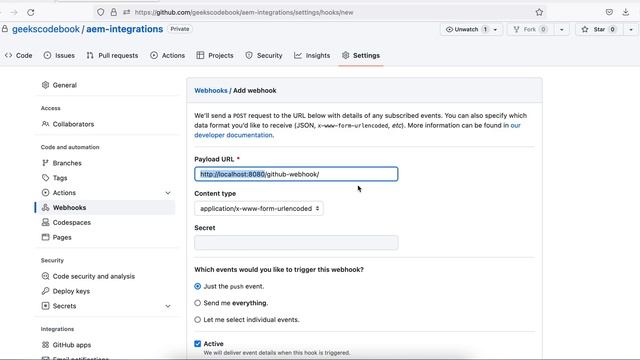Image resolution: width=640 pixels, height=360 pixels.
Task: Select Just the push event radio
Action: [198, 286]
